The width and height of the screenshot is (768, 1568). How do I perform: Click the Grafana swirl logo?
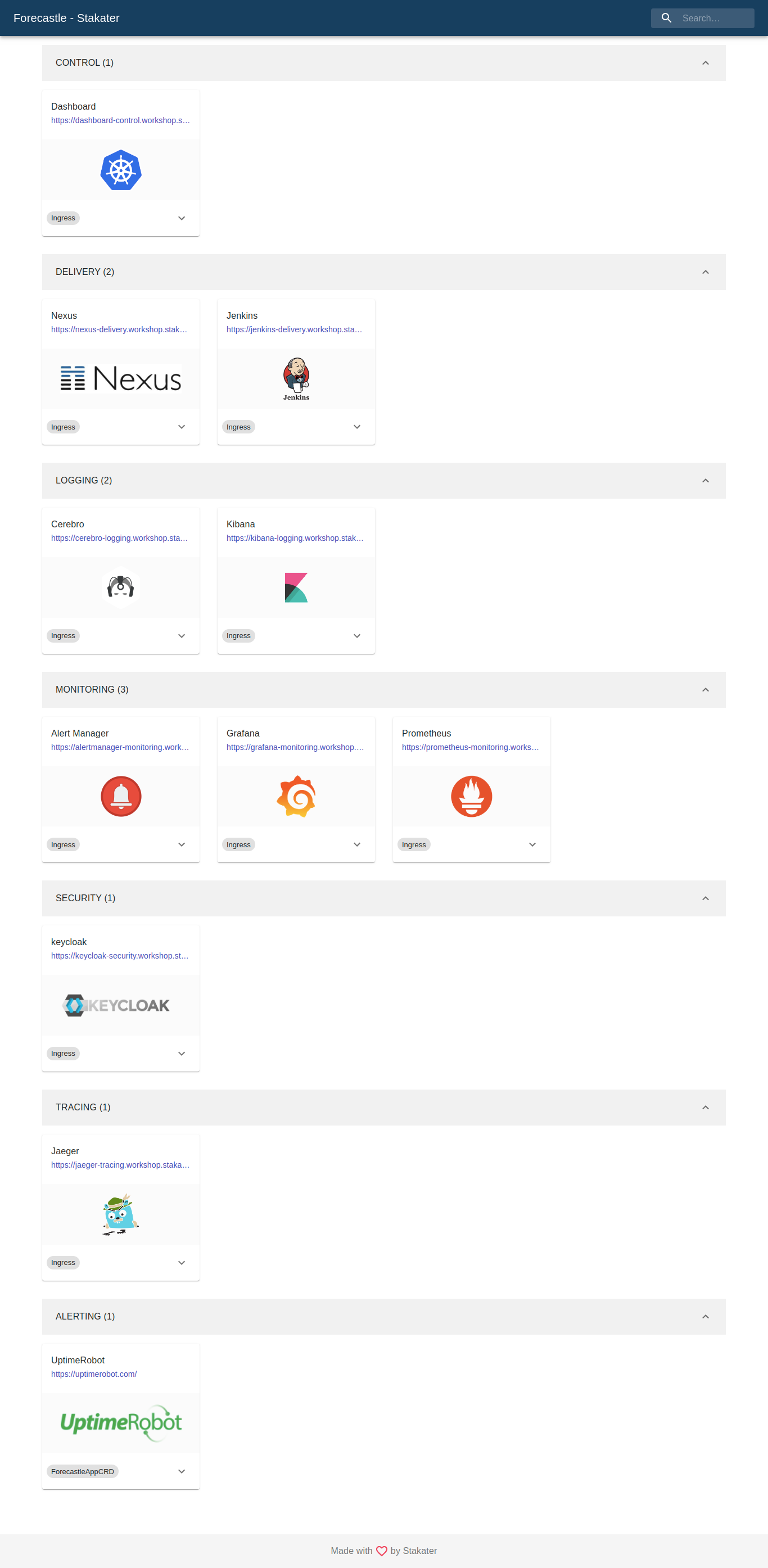coord(296,796)
